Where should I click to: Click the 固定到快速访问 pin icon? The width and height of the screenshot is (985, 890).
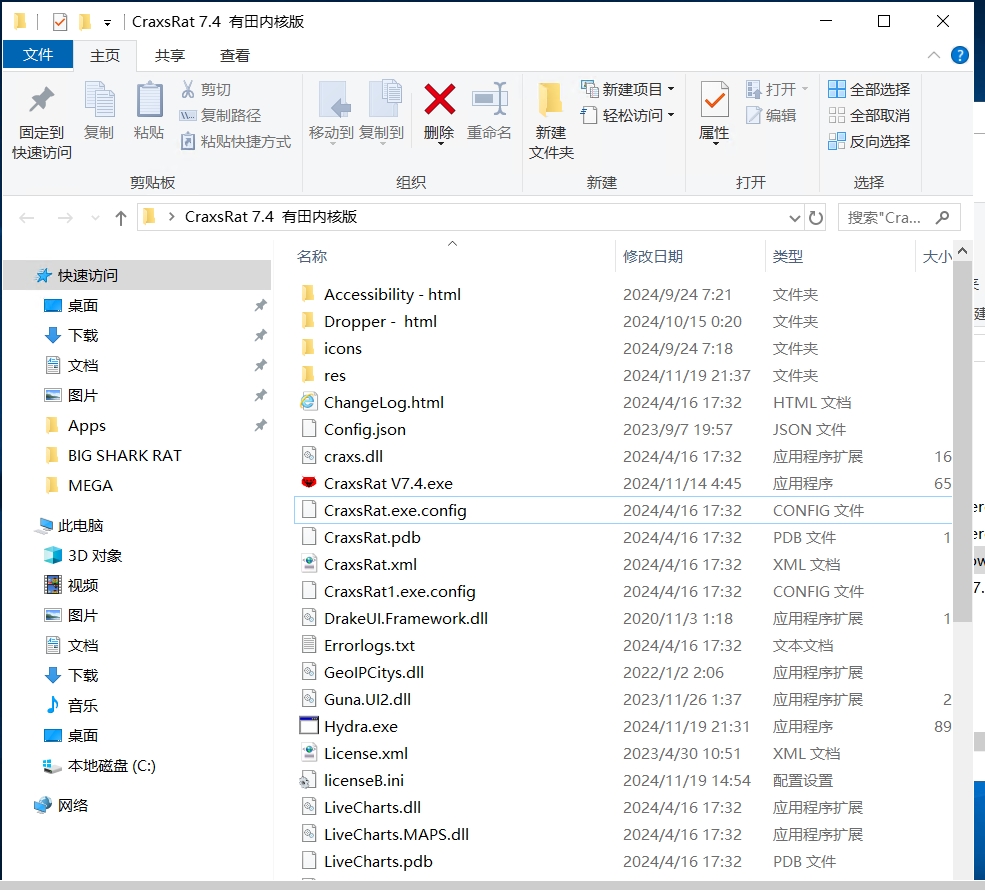point(41,100)
